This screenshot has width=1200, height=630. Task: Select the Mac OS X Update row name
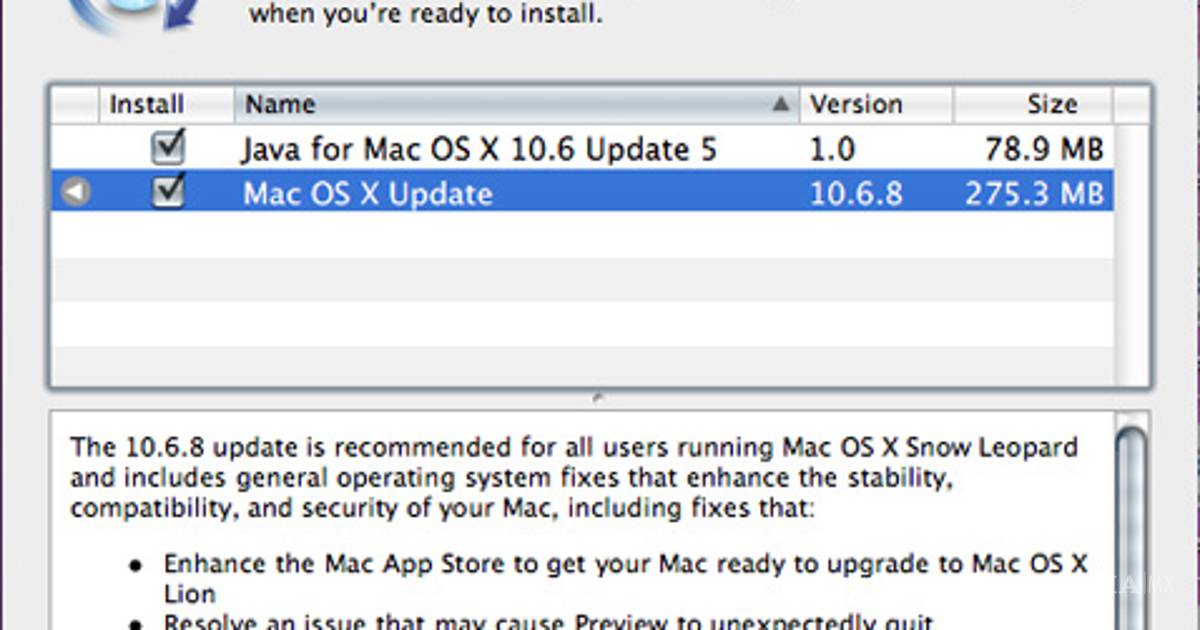(367, 193)
